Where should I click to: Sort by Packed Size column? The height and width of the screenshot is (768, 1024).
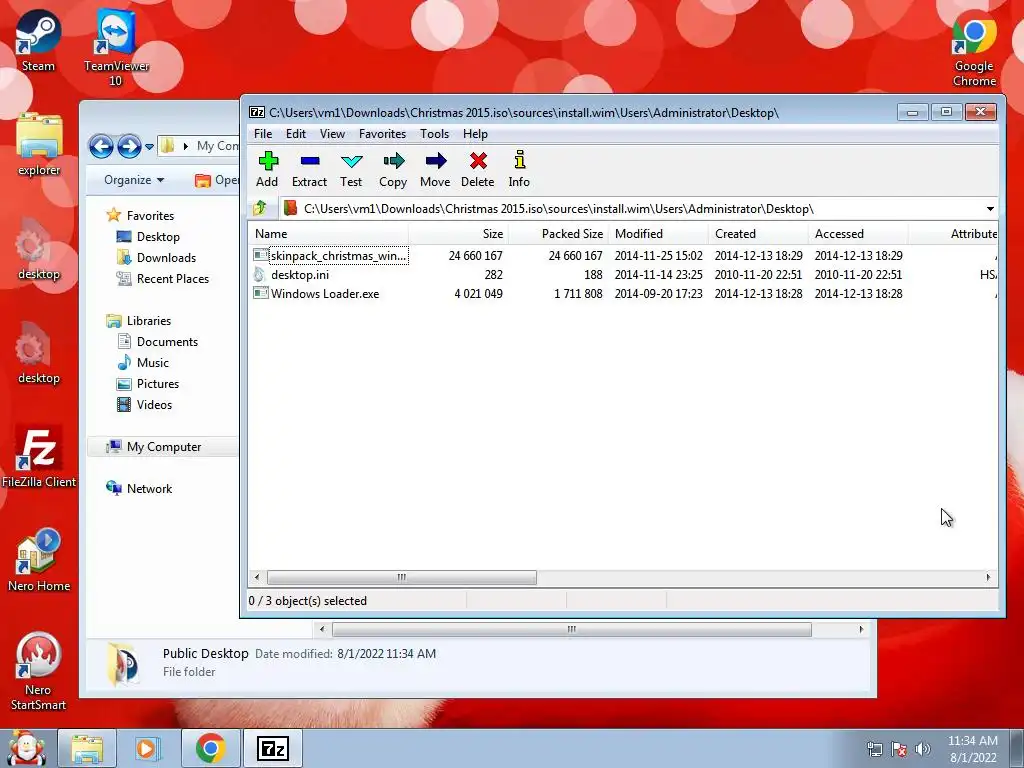click(558, 234)
